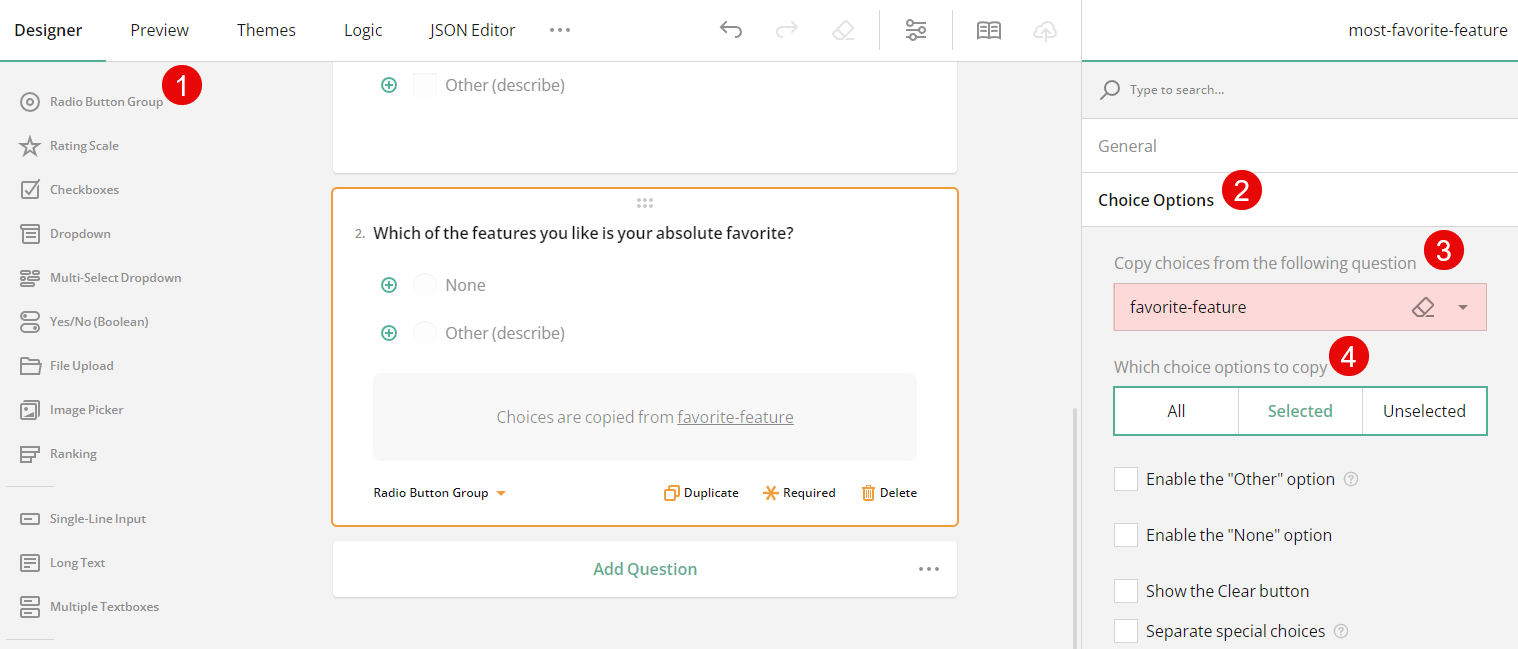
Task: Undo the last change
Action: click(731, 30)
